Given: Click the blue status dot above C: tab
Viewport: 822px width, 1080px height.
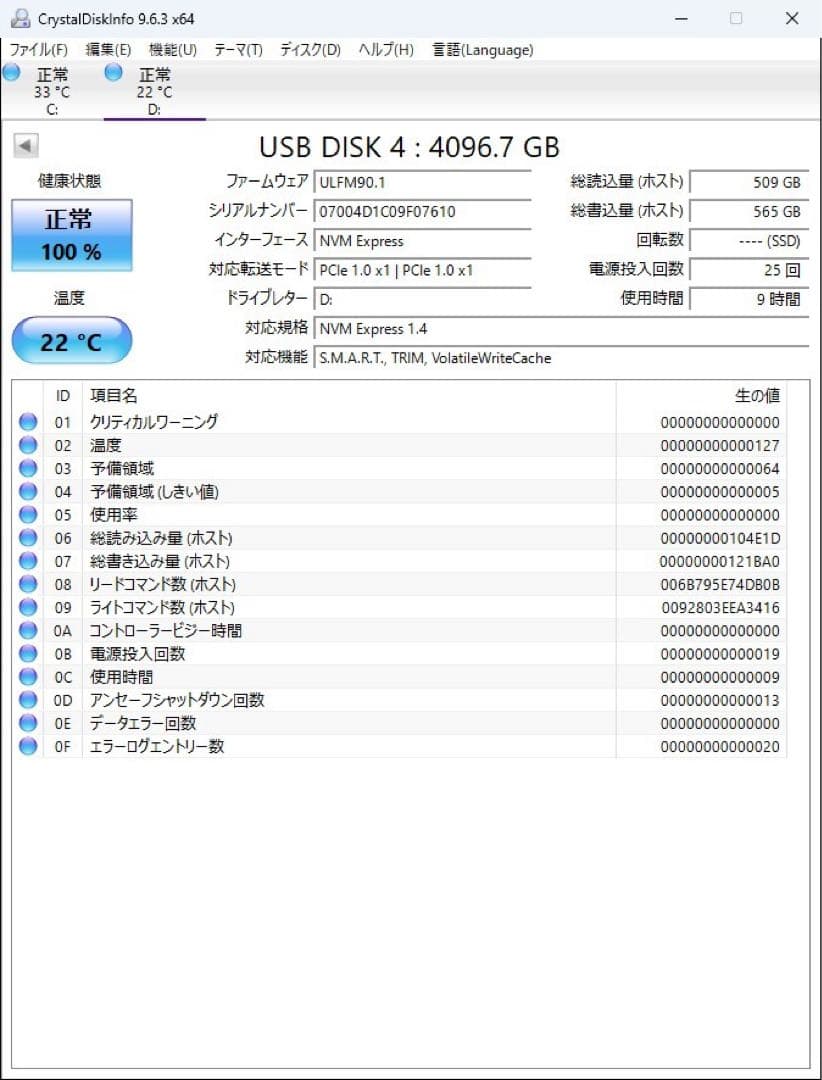Looking at the screenshot, I should pos(11,72).
